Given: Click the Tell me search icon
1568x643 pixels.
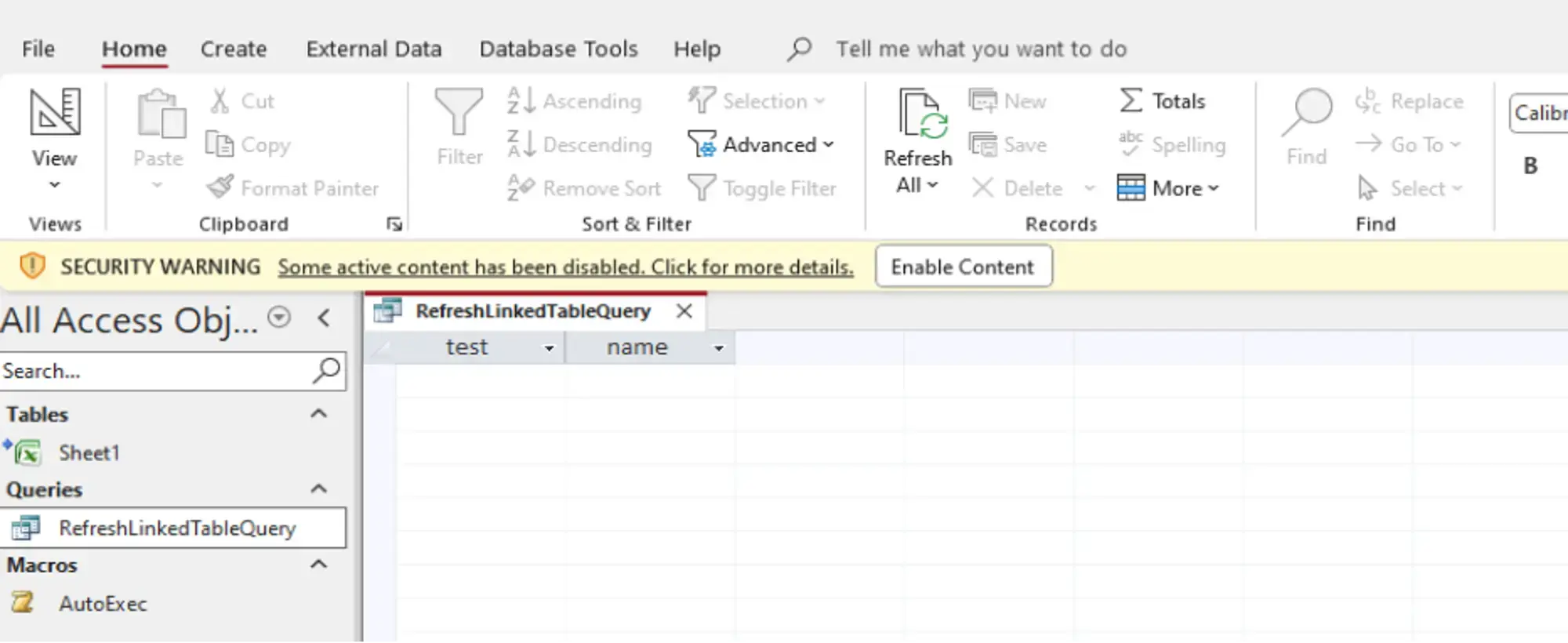Looking at the screenshot, I should pyautogui.click(x=799, y=49).
